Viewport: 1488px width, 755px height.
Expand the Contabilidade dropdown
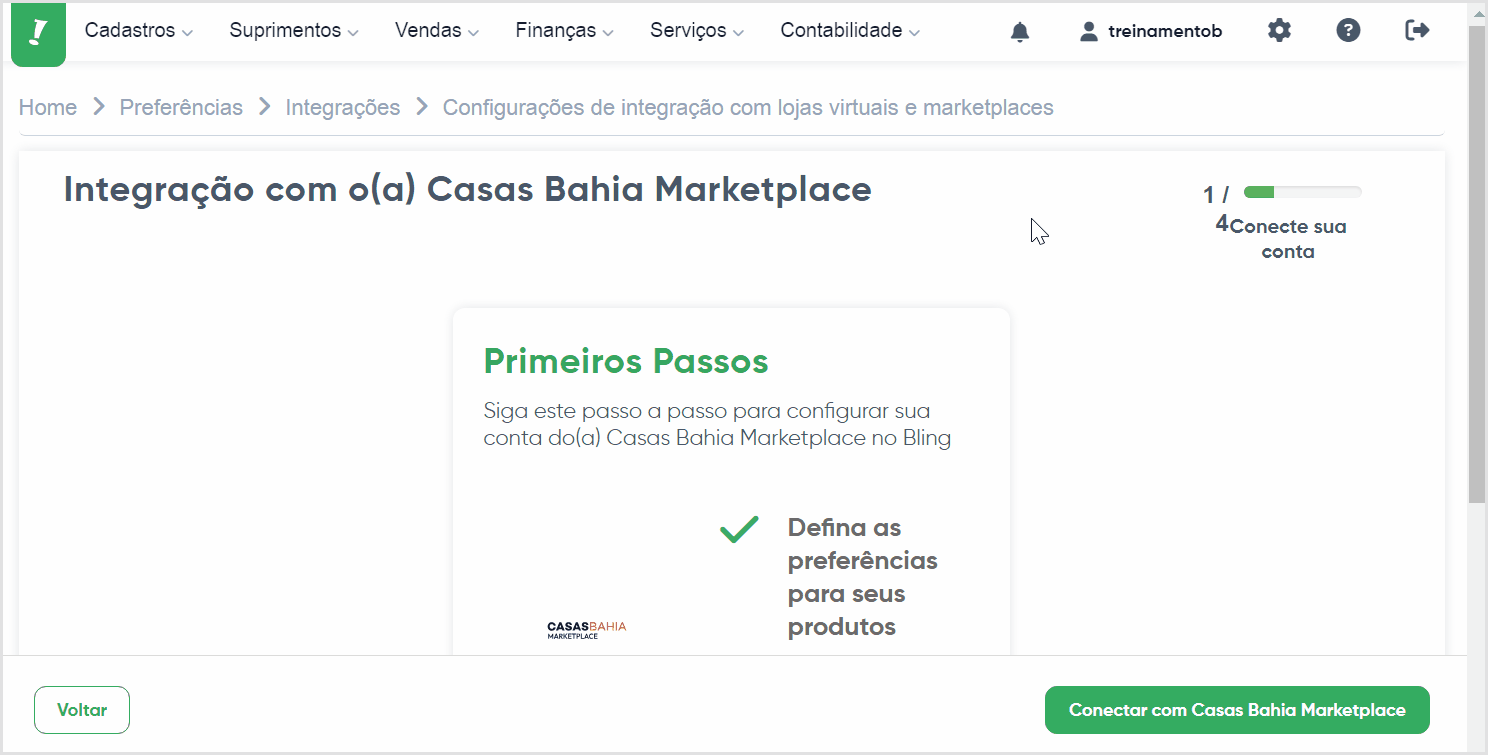point(849,31)
